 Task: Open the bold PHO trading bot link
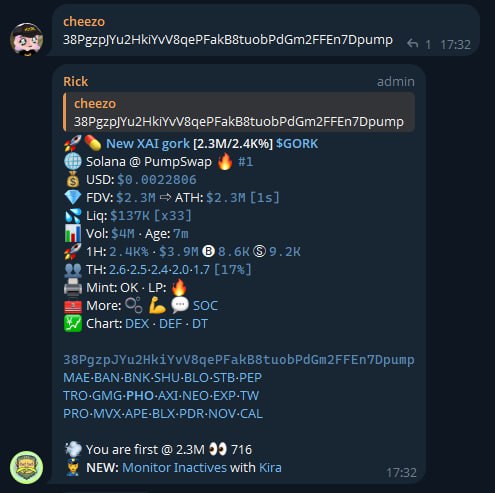pyautogui.click(x=140, y=396)
